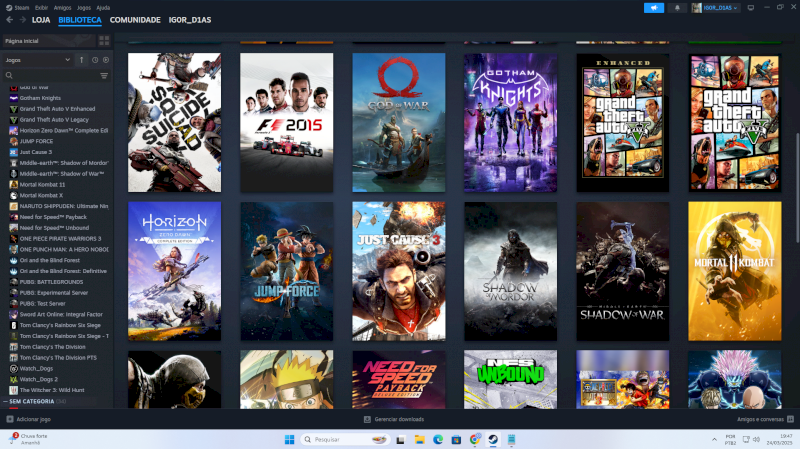Select the BIBLIOTECA tab
This screenshot has width=800, height=449.
pyautogui.click(x=80, y=20)
